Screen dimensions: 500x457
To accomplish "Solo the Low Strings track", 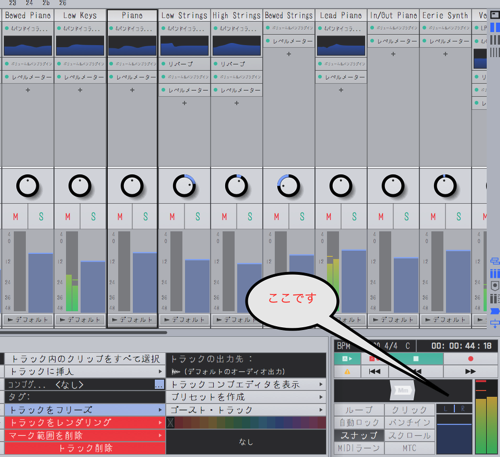I will [x=198, y=217].
